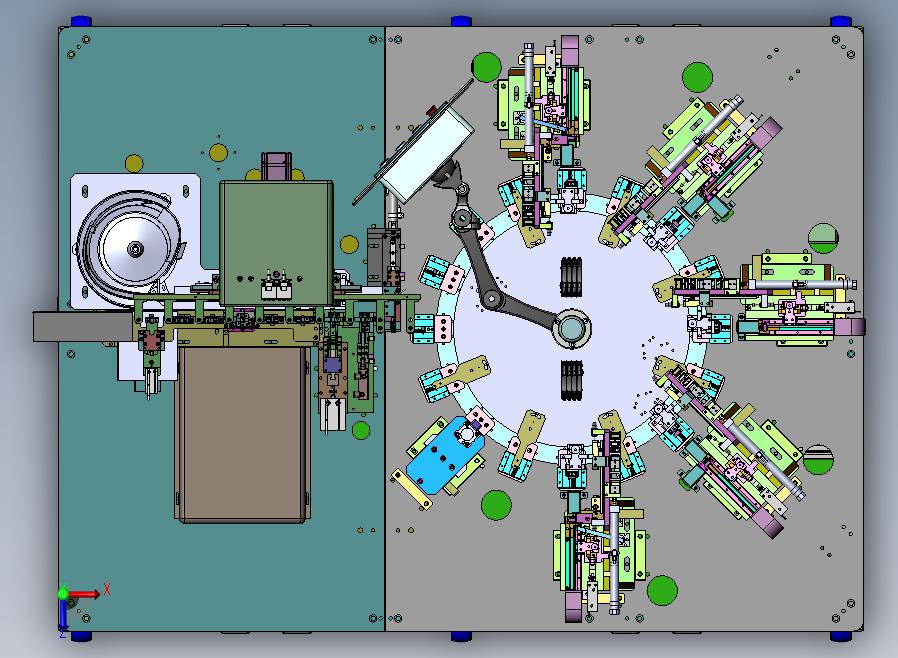Pick the small green disc right of brown bin
898x658 pixels.
point(361,430)
